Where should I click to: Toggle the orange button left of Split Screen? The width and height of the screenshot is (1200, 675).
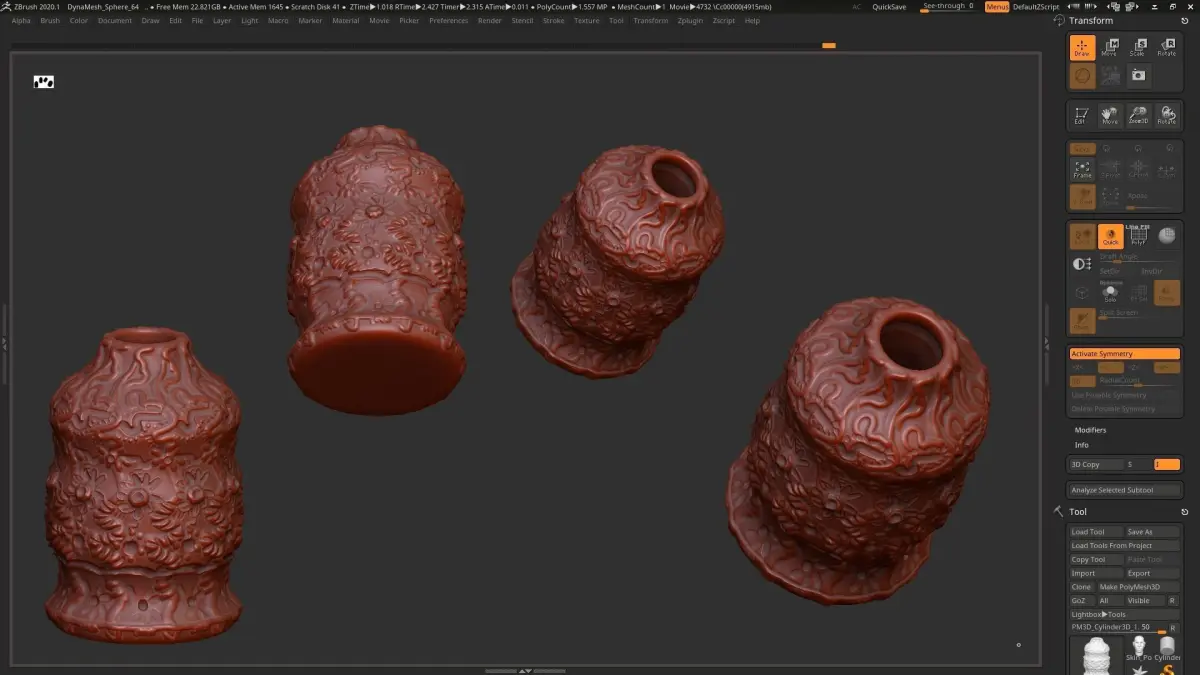[1082, 321]
